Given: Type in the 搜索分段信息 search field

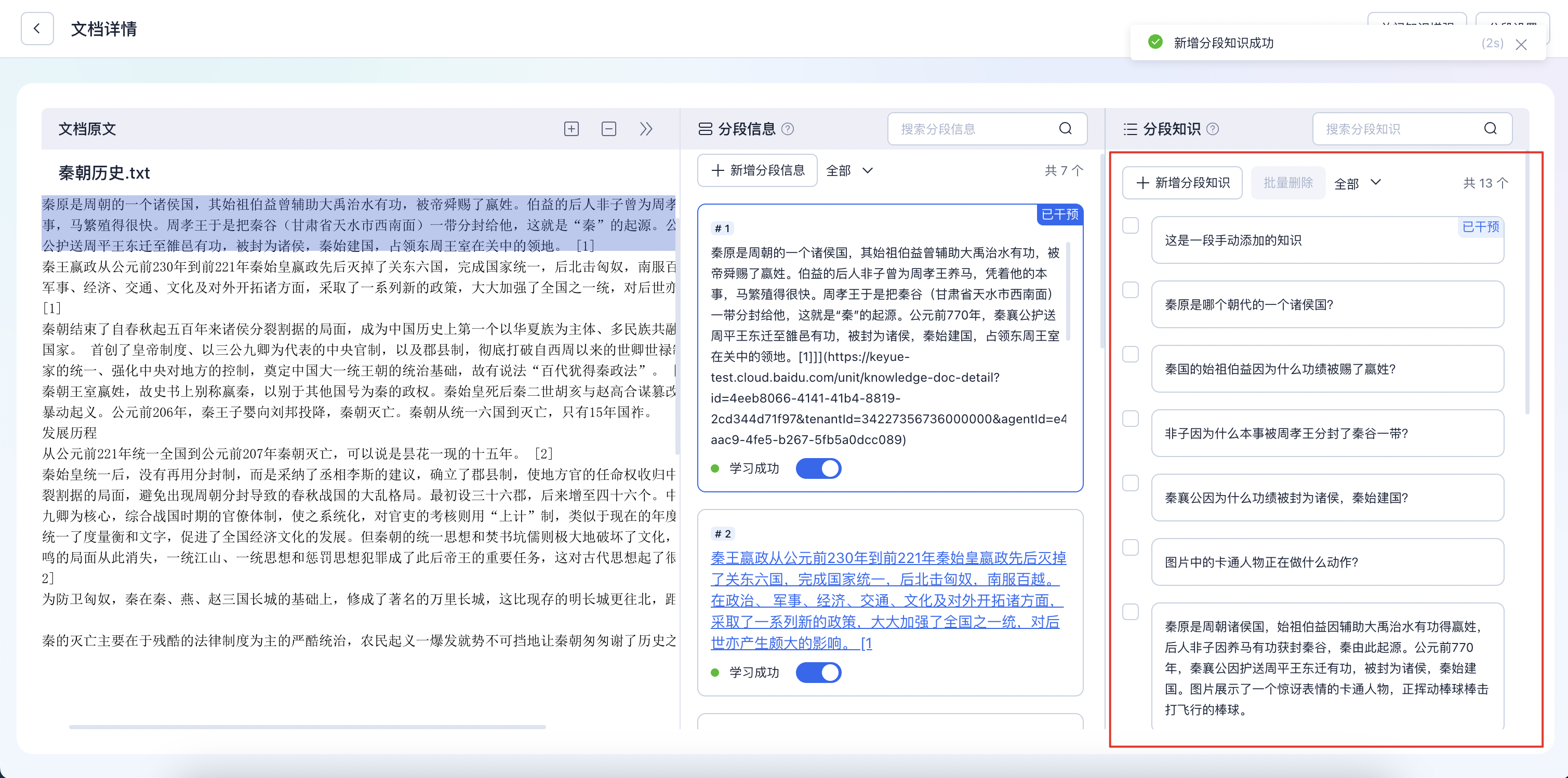Looking at the screenshot, I should (x=987, y=128).
